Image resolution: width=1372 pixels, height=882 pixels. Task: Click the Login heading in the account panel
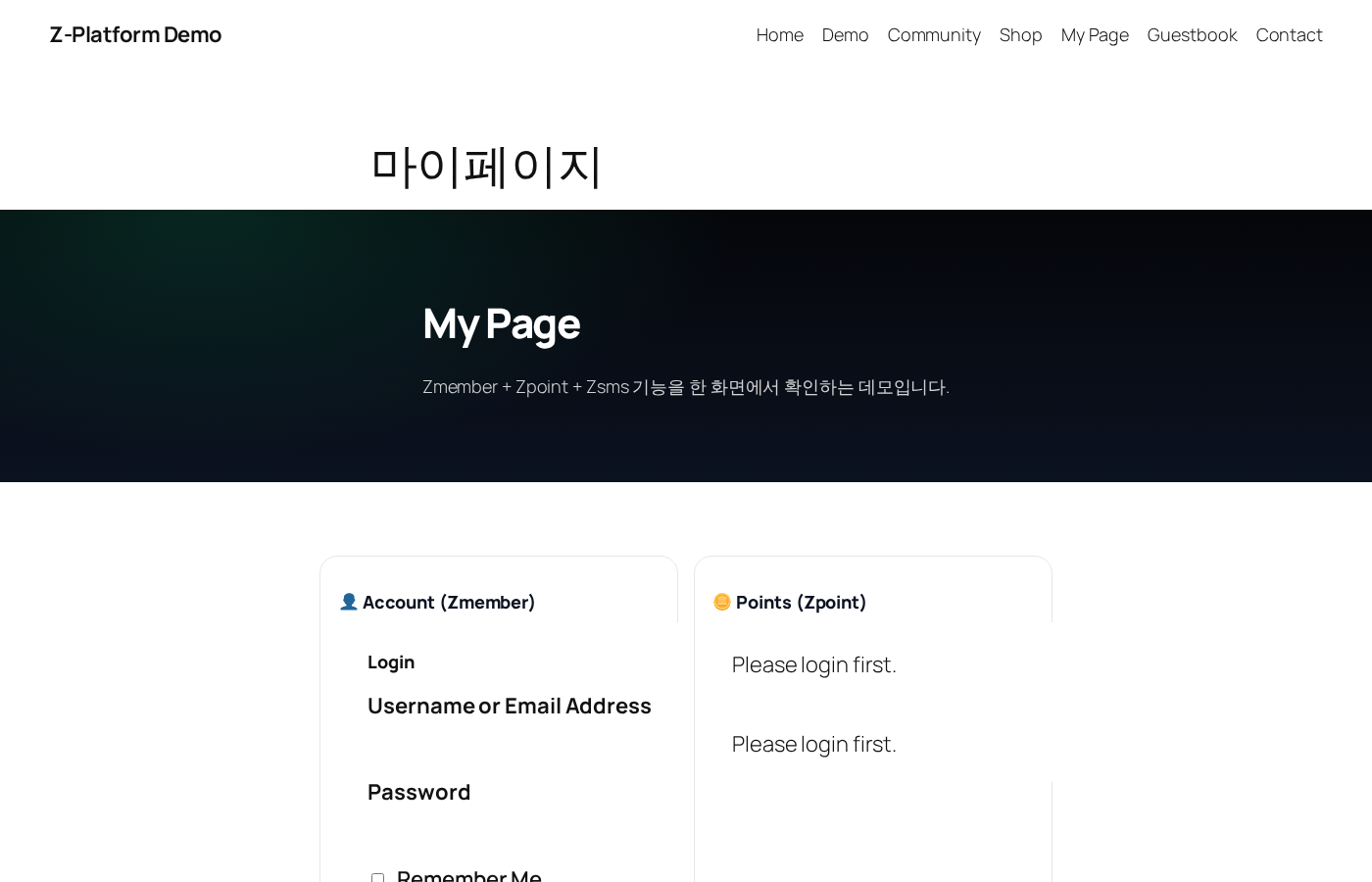coord(391,661)
